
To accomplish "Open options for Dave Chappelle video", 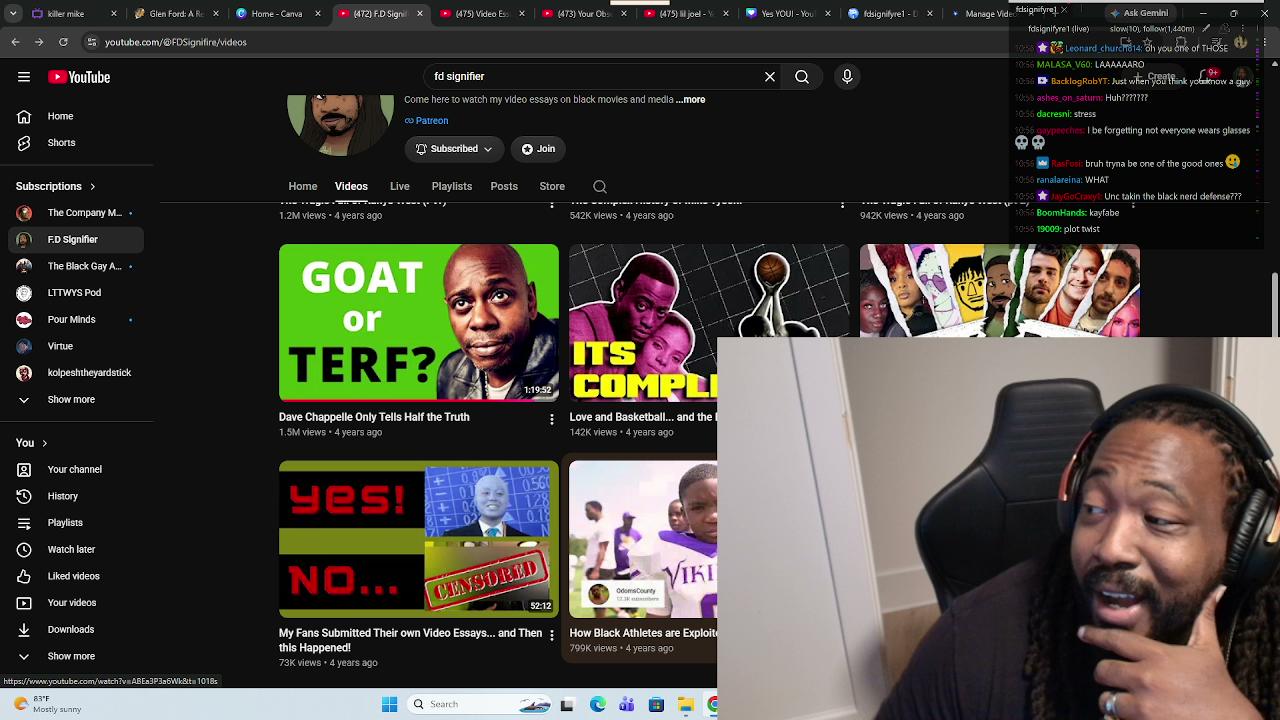I will coord(551,420).
